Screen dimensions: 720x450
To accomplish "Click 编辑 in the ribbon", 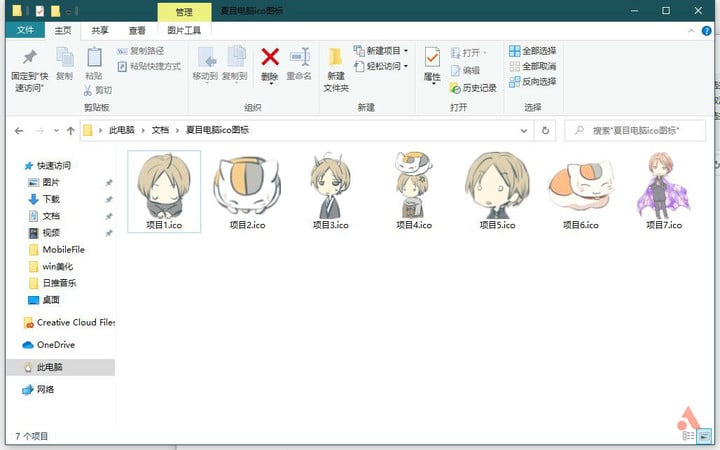I will tap(465, 70).
